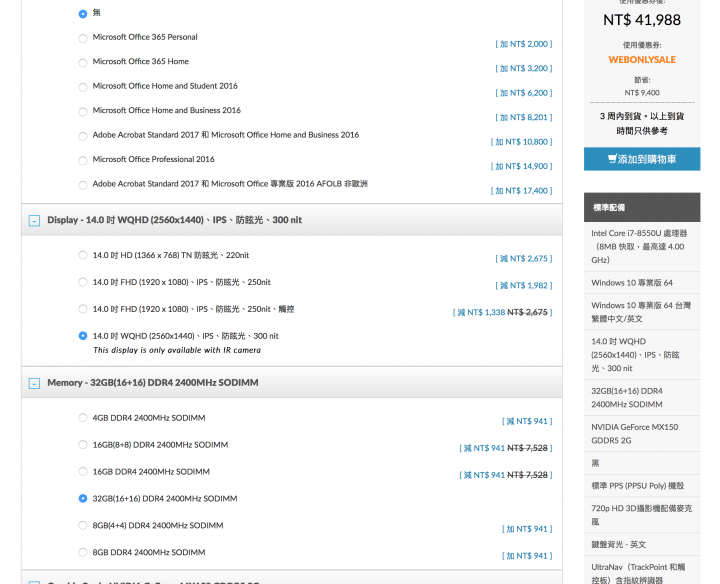This screenshot has height=584, width=720.
Task: Click the 加 NT$ 3,200 price label
Action: 523,68
